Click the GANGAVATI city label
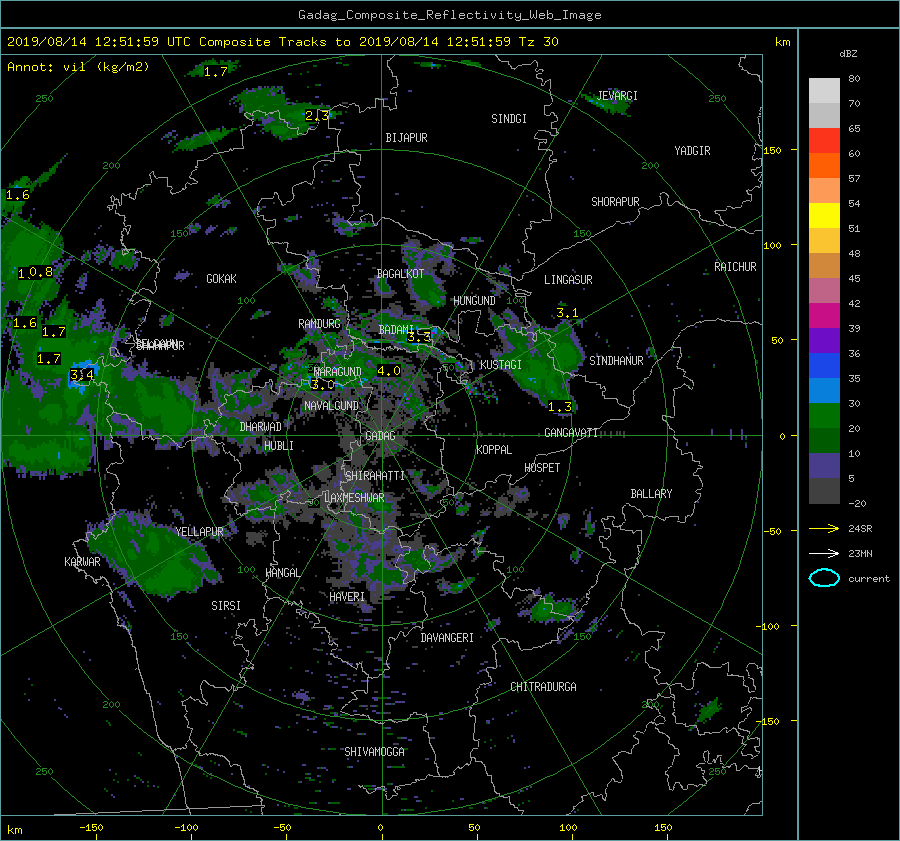The height and width of the screenshot is (841, 900). pos(571,433)
